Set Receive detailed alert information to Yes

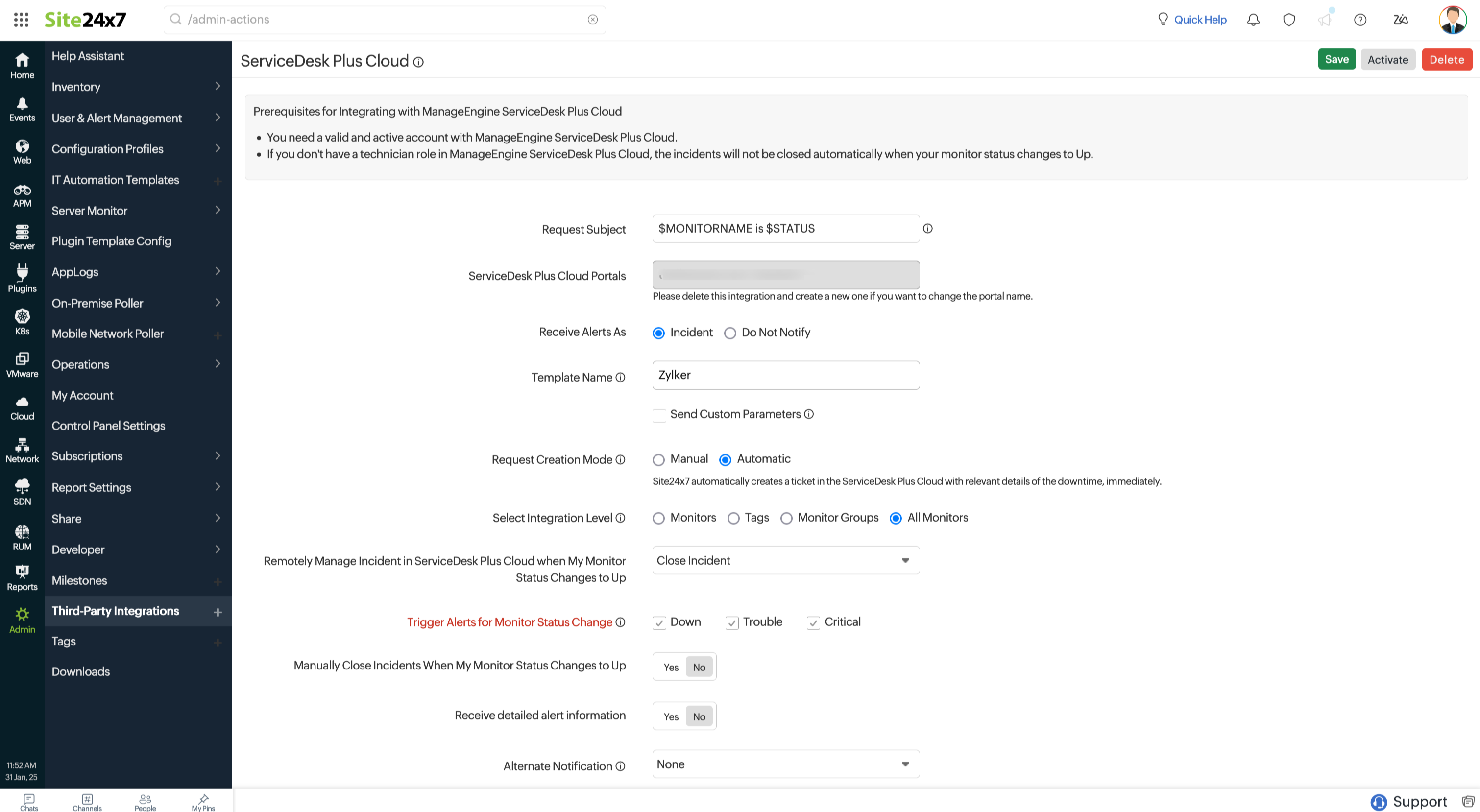tap(671, 716)
